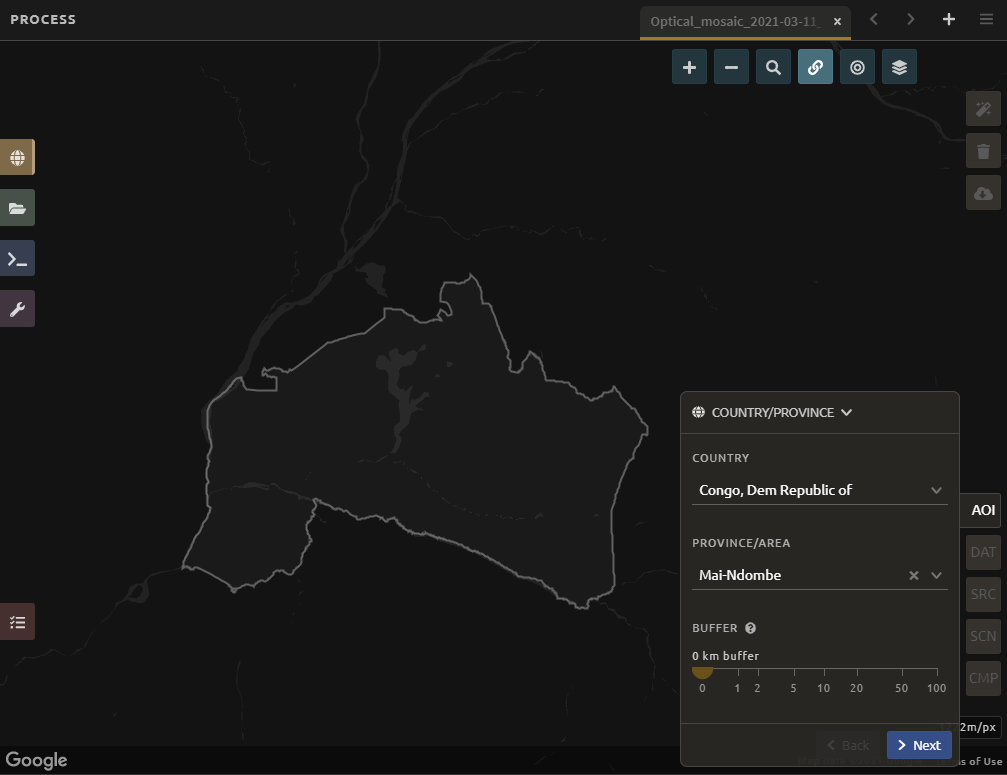Open the Tasks checklist sidebar icon
1007x775 pixels.
[x=17, y=621]
